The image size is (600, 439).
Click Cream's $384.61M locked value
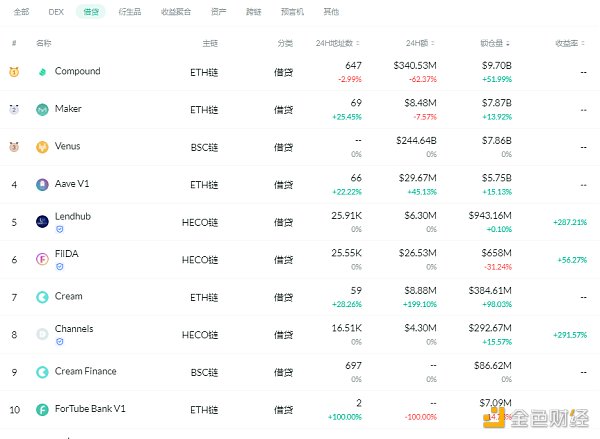[x=490, y=290]
